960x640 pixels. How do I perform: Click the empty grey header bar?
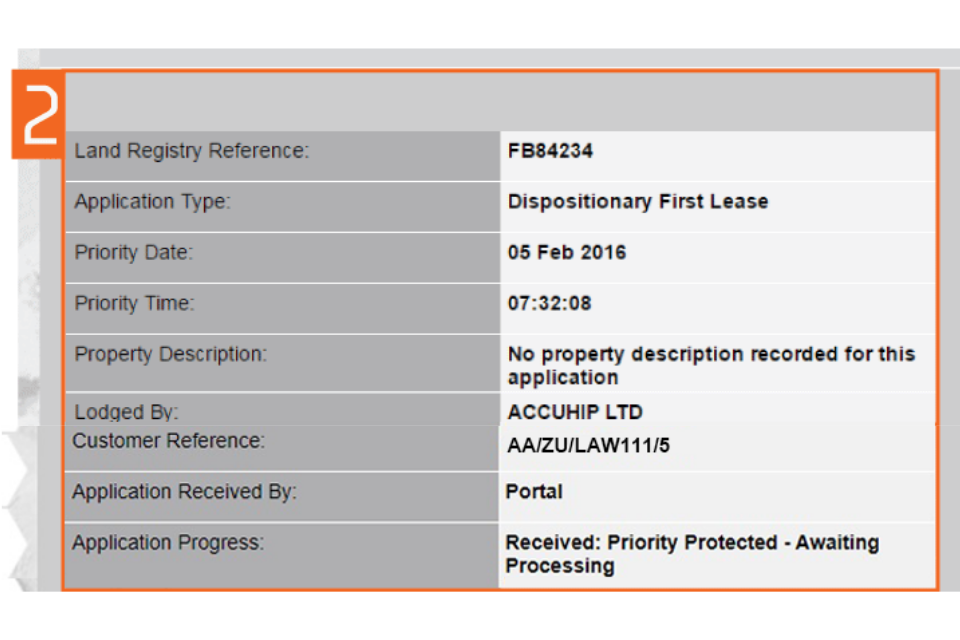coord(500,101)
